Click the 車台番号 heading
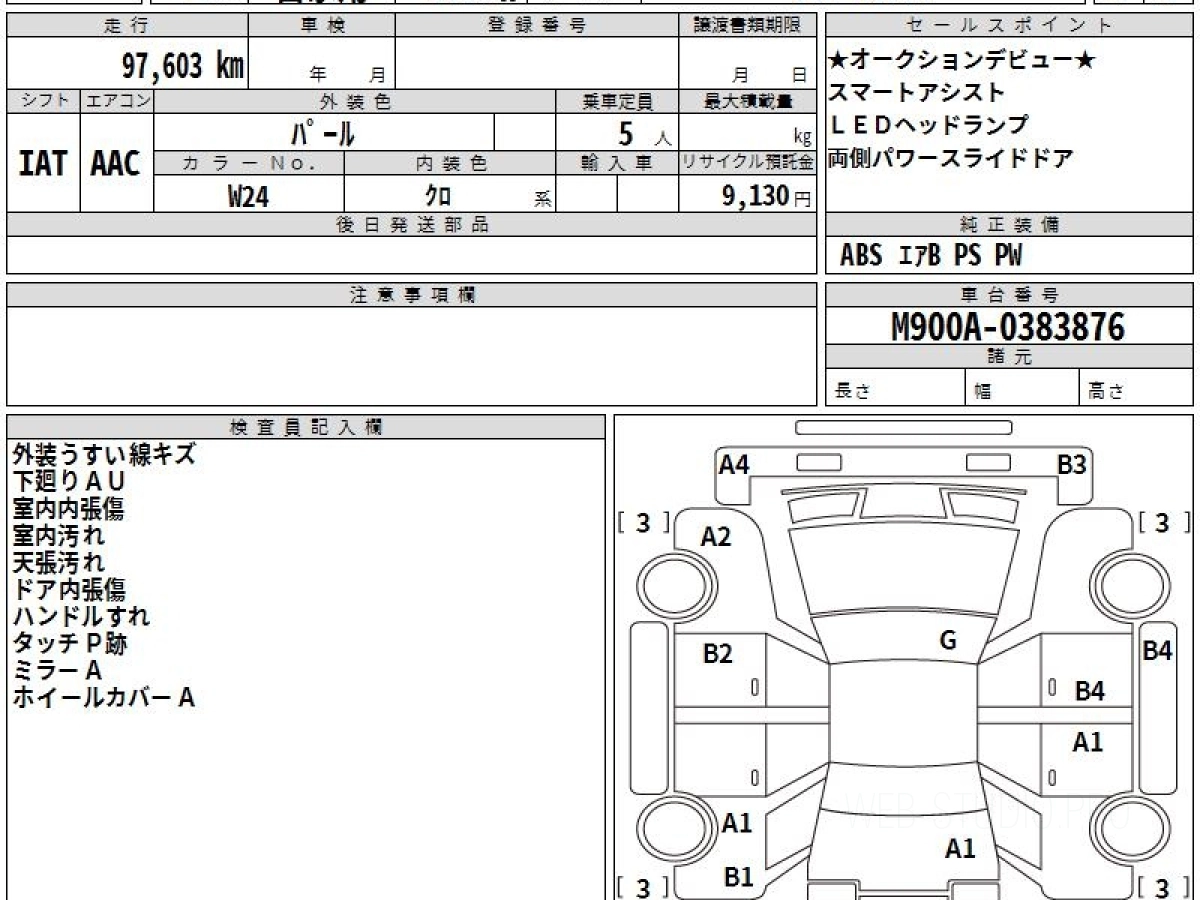Image resolution: width=1200 pixels, height=900 pixels. pyautogui.click(x=1009, y=295)
